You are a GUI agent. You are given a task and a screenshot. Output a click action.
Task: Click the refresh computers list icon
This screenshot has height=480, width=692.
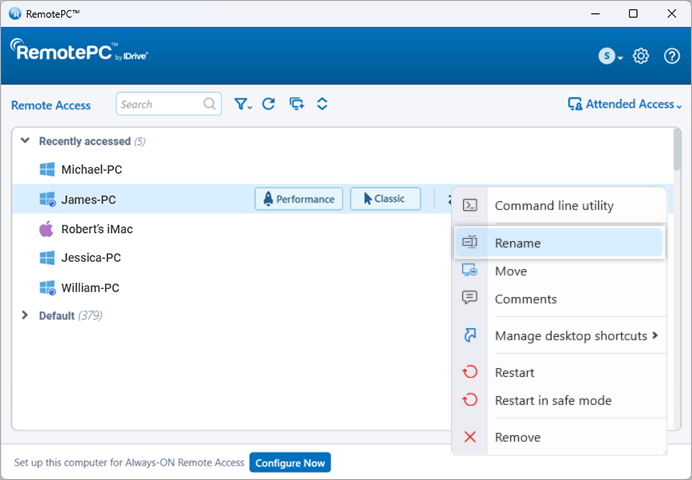pyautogui.click(x=268, y=104)
